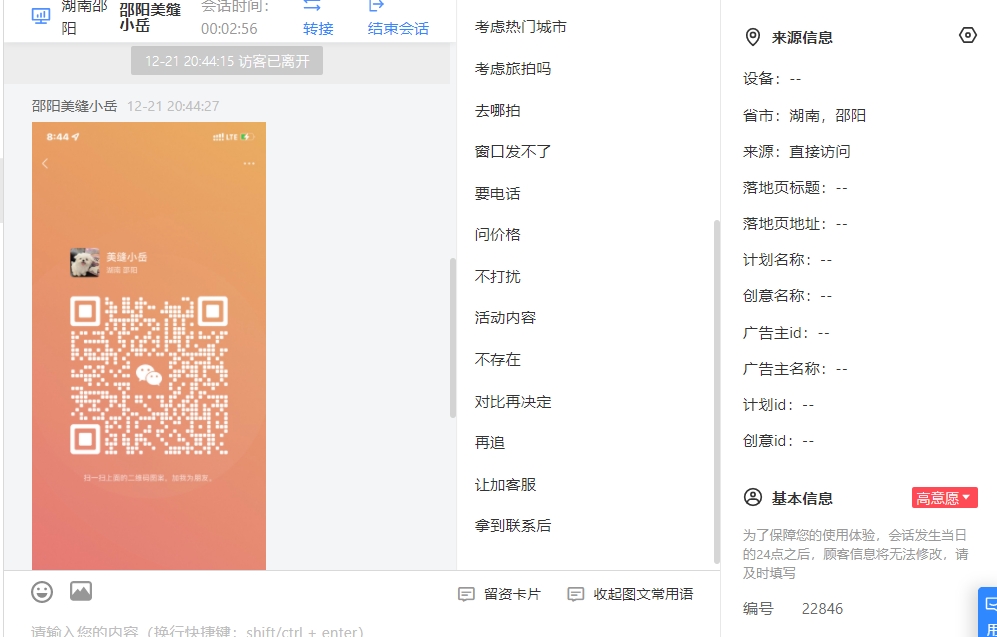The width and height of the screenshot is (997, 637).
Task: Open the 高意愿 intent dropdown
Action: click(944, 498)
